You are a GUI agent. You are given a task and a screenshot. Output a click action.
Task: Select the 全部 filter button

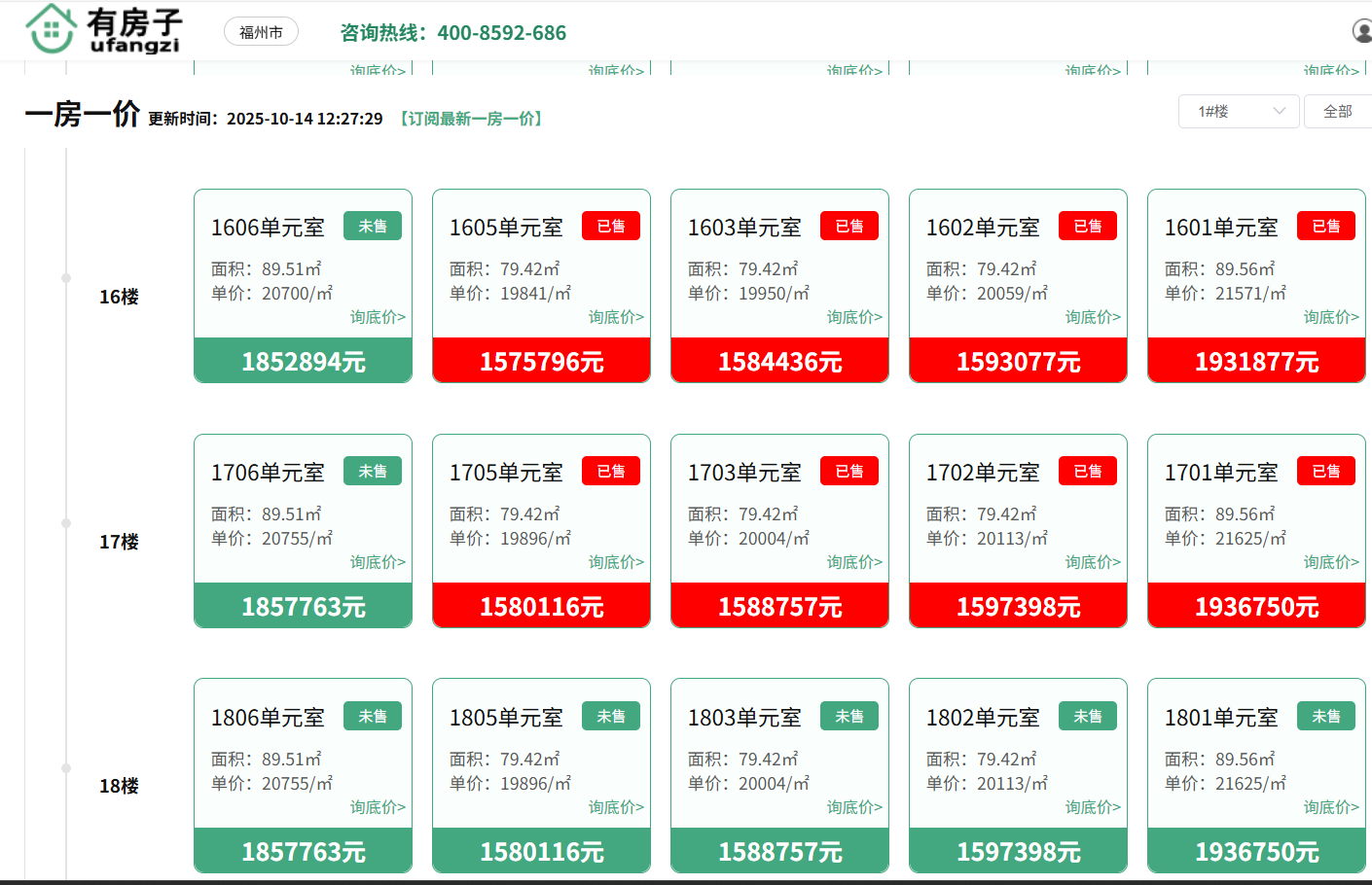click(x=1338, y=112)
